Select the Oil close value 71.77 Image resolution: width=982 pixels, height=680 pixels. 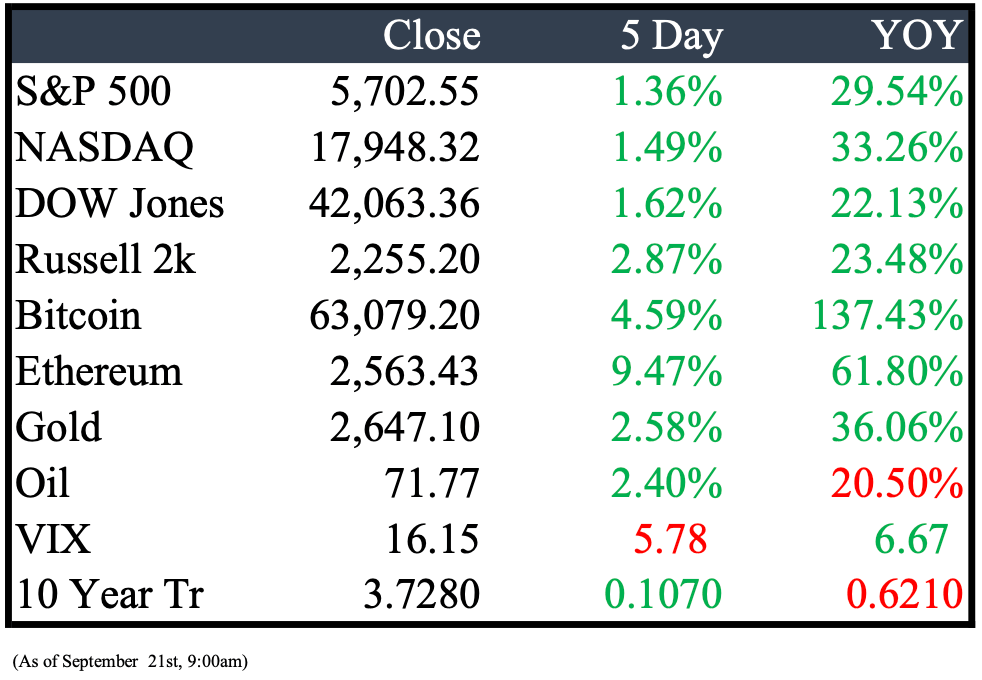pyautogui.click(x=432, y=483)
